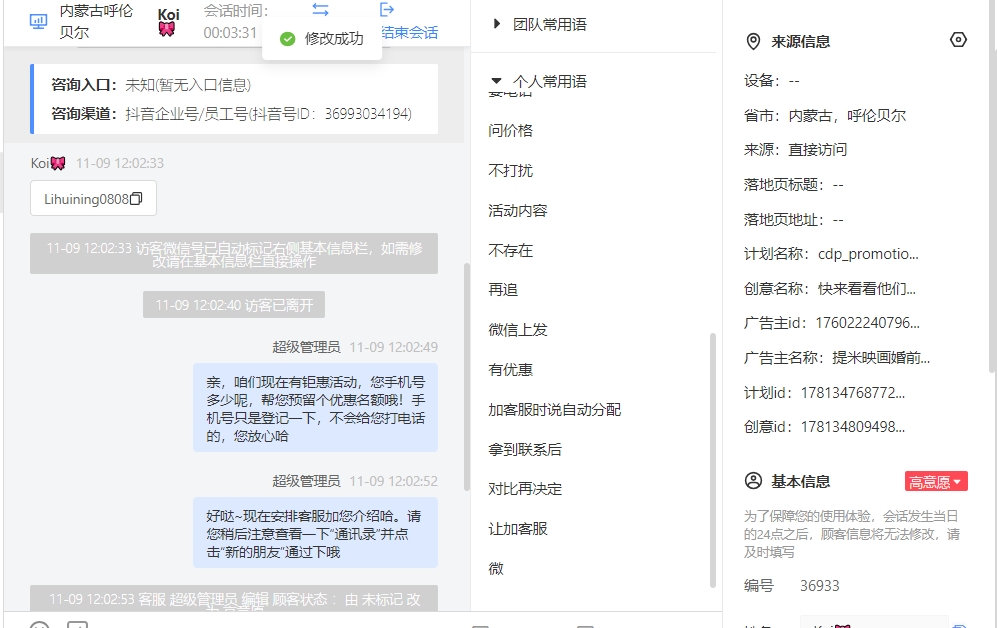Select the quick phrase 对比再决定
The image size is (997, 628).
click(525, 489)
